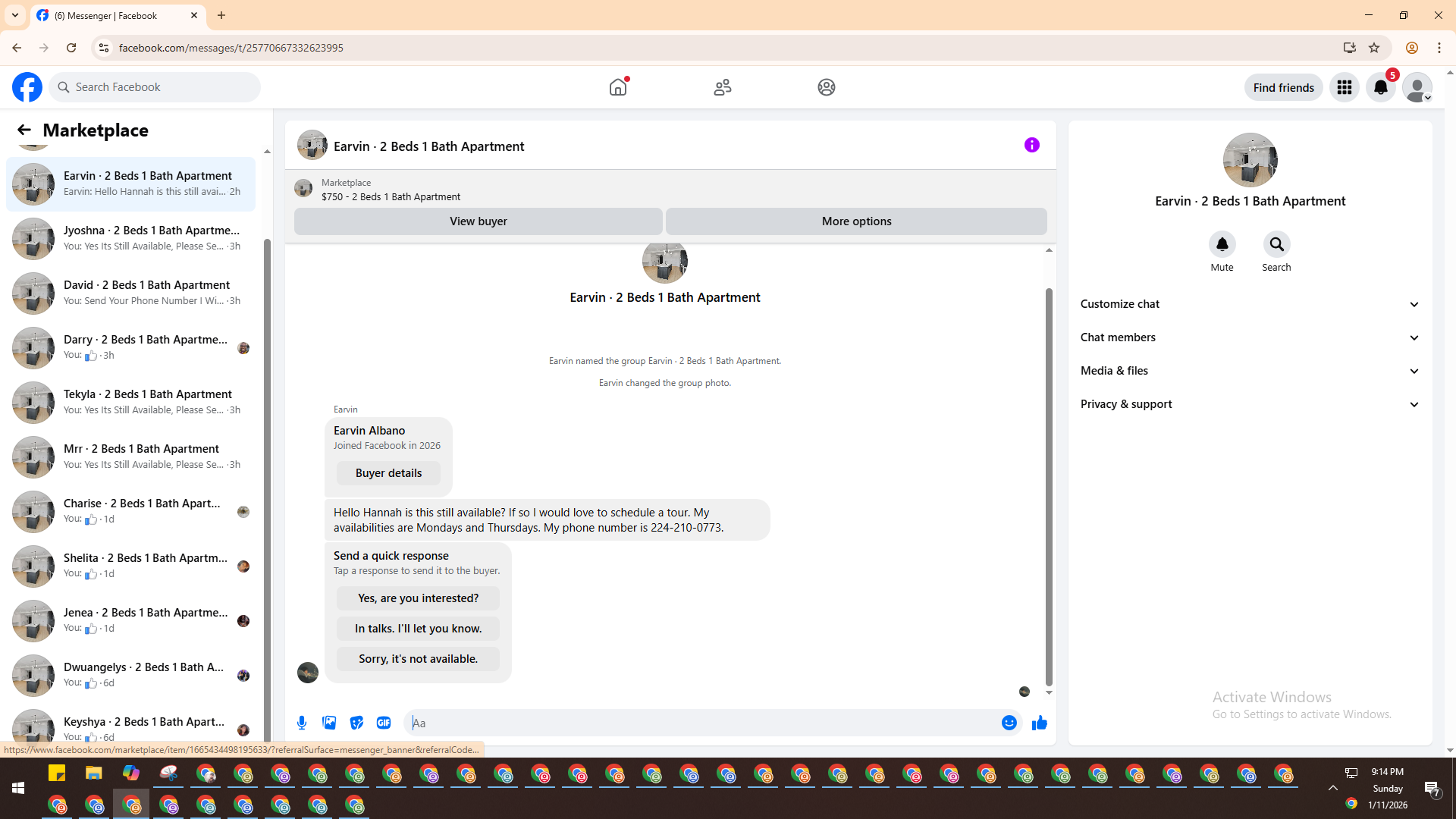Open Tekyla's apartment conversation
The height and width of the screenshot is (819, 1456).
131,403
